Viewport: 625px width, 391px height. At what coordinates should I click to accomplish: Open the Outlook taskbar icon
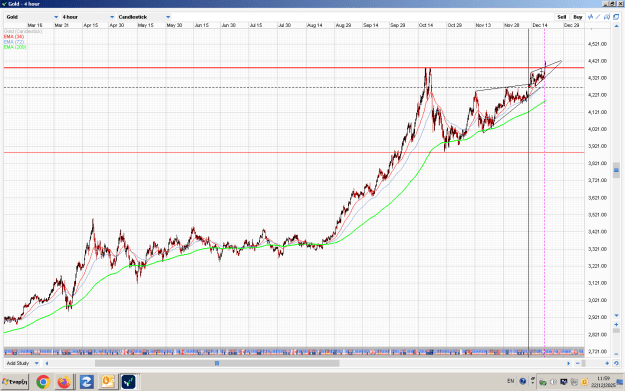(108, 382)
